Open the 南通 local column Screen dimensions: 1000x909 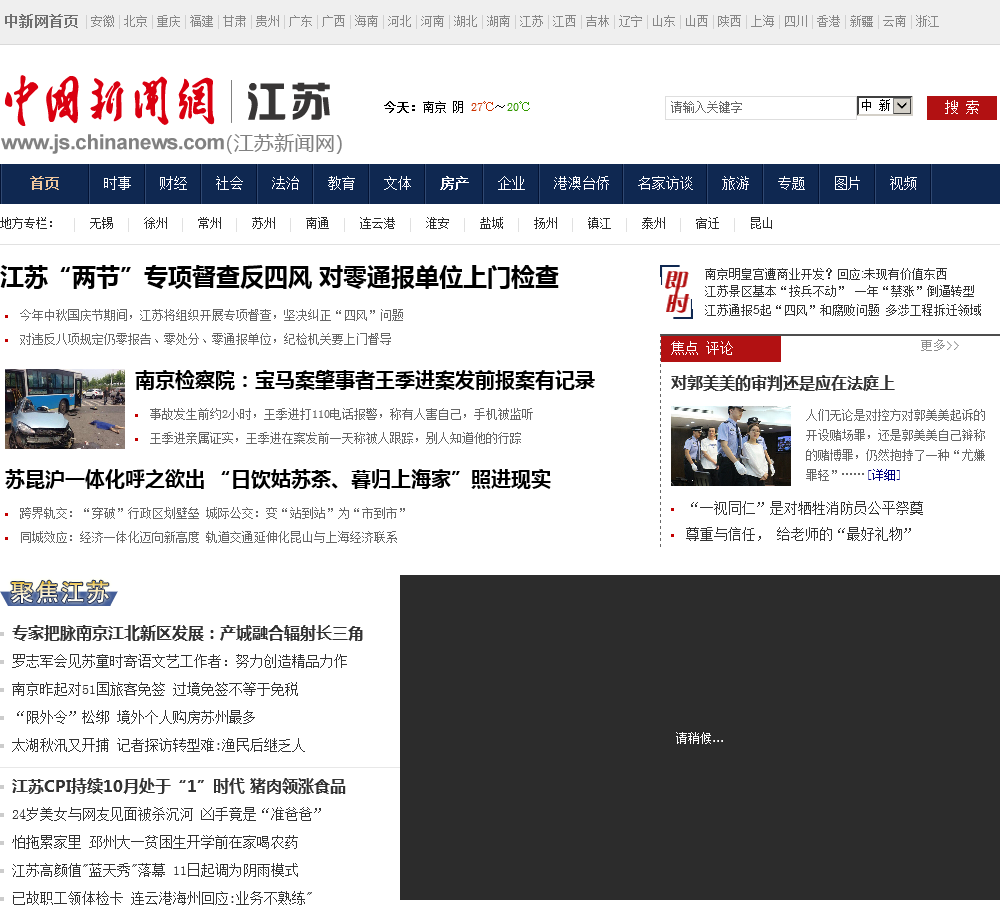[x=318, y=223]
